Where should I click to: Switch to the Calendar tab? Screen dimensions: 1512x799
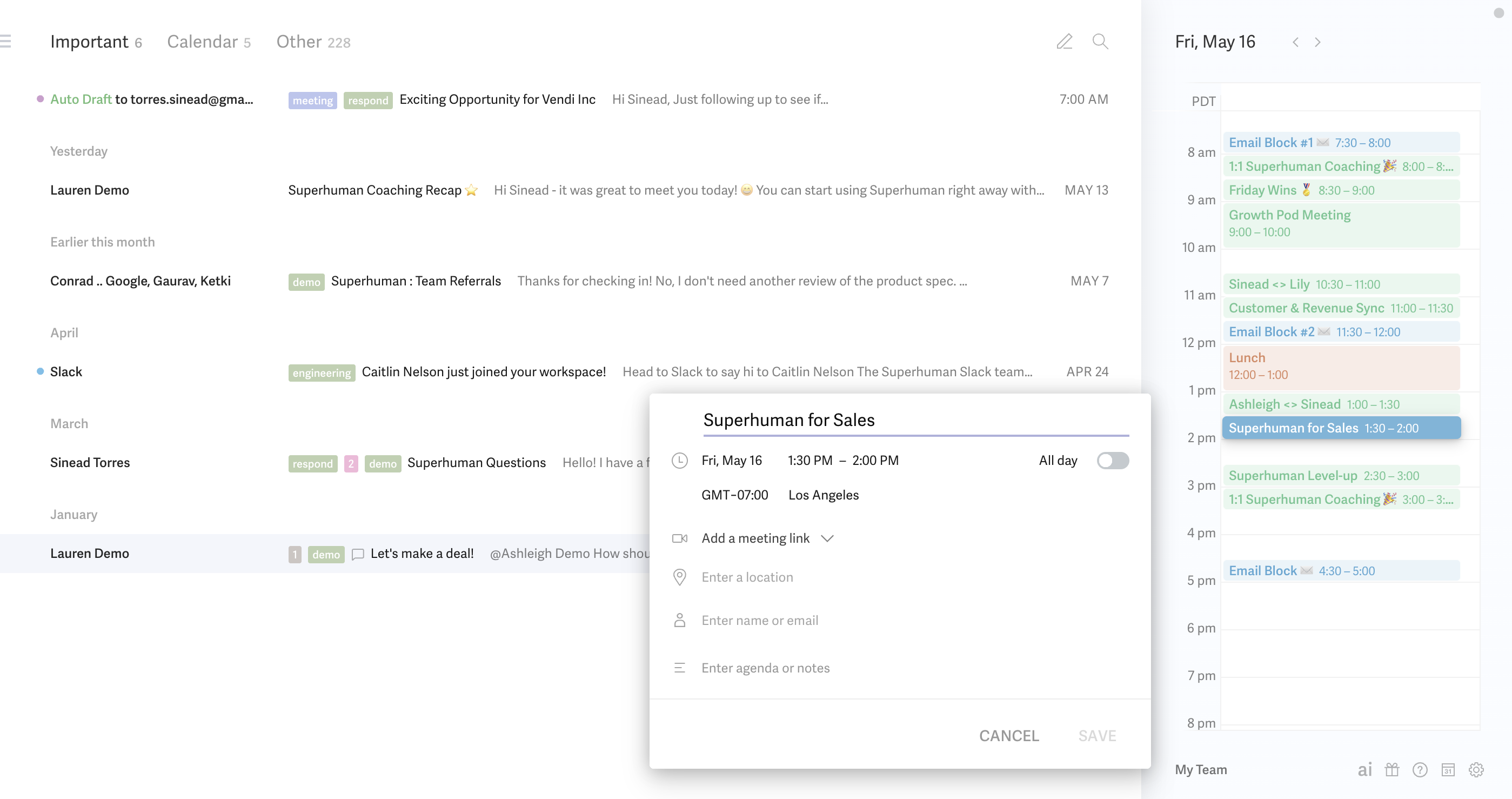tap(209, 42)
